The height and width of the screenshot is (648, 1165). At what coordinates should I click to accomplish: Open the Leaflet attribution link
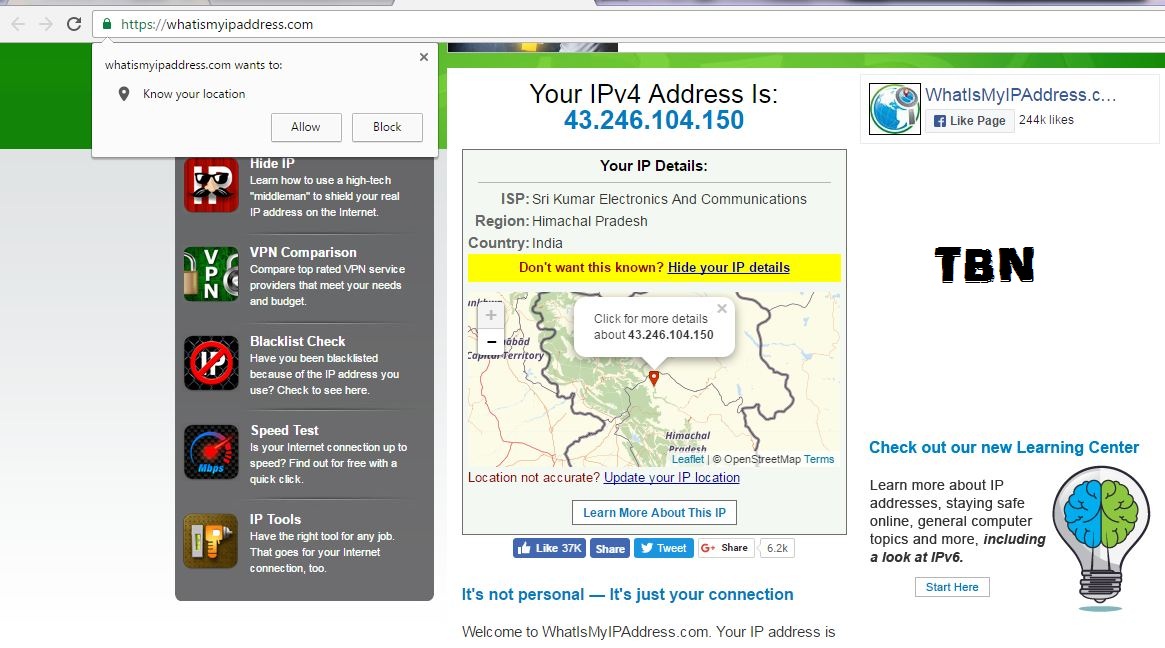688,459
